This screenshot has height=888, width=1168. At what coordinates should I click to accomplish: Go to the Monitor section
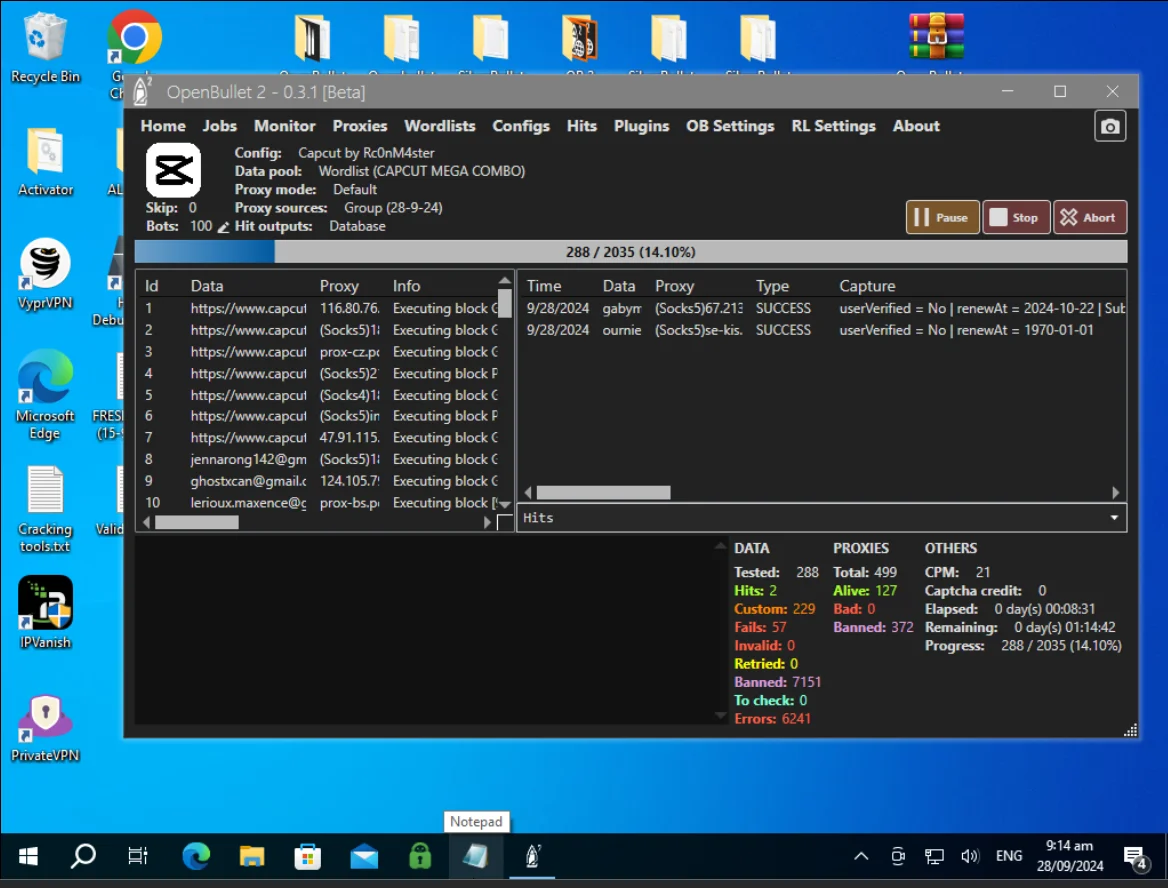(x=285, y=126)
